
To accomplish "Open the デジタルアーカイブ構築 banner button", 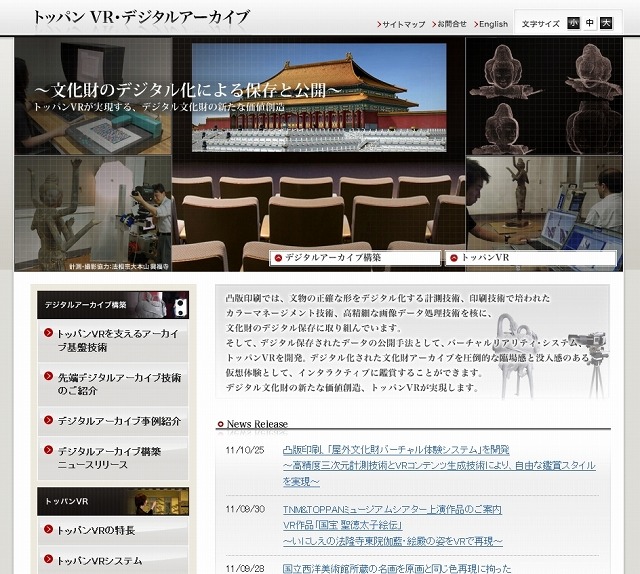I will [355, 258].
